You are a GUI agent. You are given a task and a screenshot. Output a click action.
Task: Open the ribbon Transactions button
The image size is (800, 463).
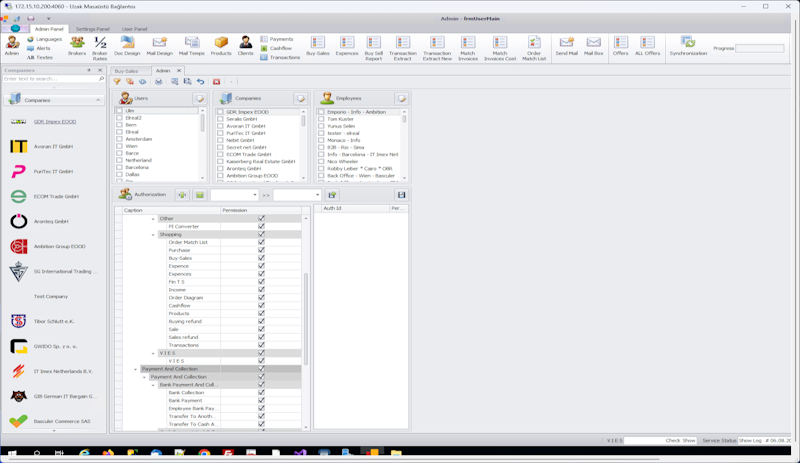280,58
